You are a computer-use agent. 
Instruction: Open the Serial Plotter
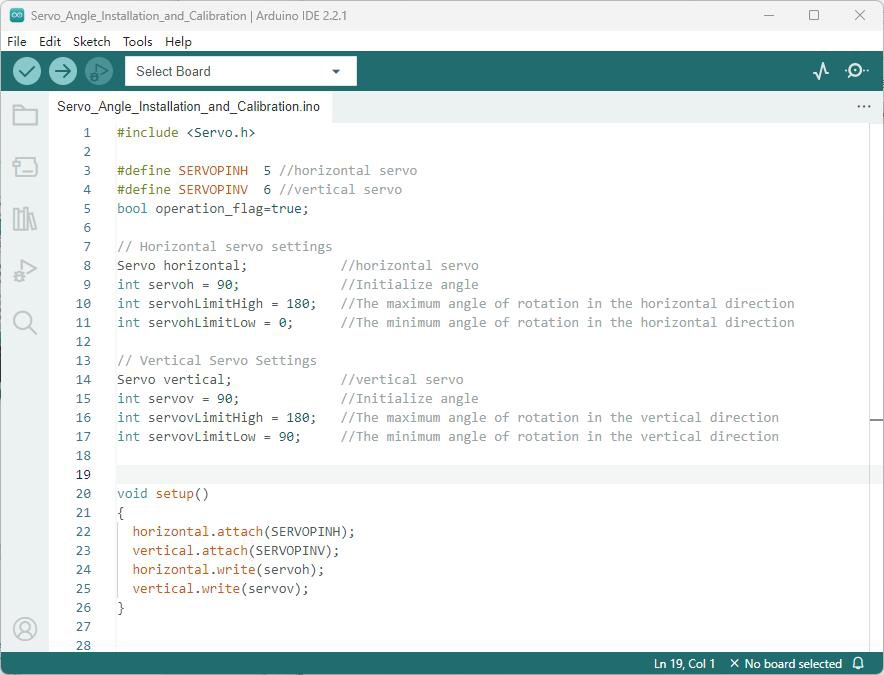pyautogui.click(x=821, y=71)
